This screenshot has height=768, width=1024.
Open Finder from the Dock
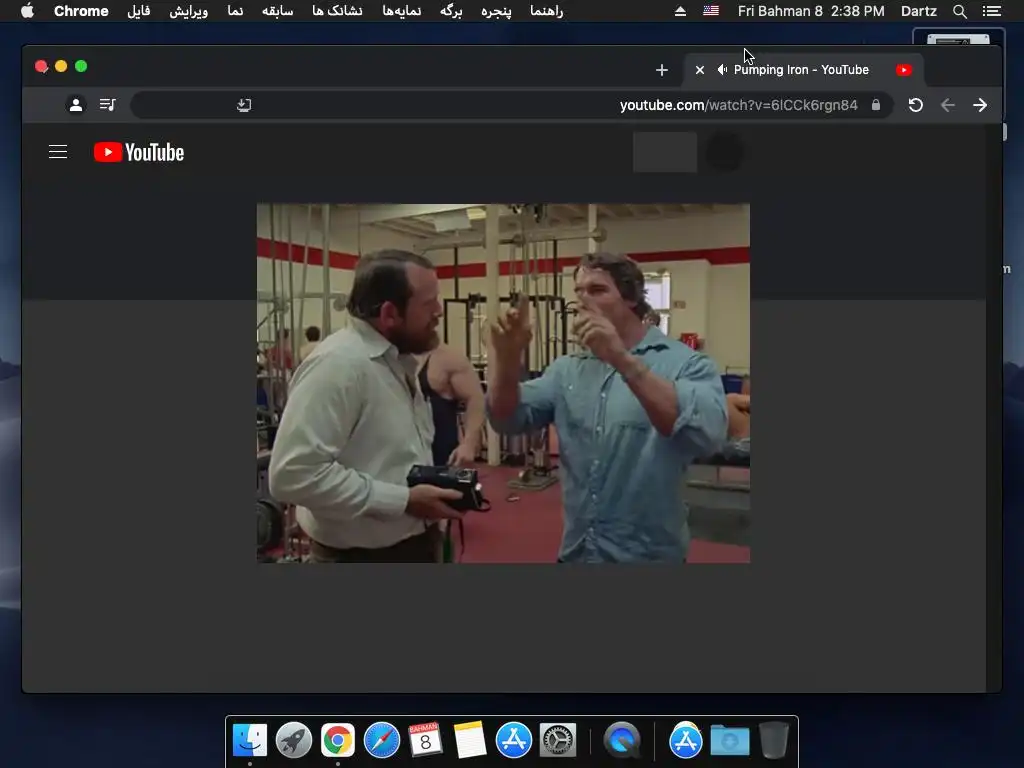pos(250,741)
